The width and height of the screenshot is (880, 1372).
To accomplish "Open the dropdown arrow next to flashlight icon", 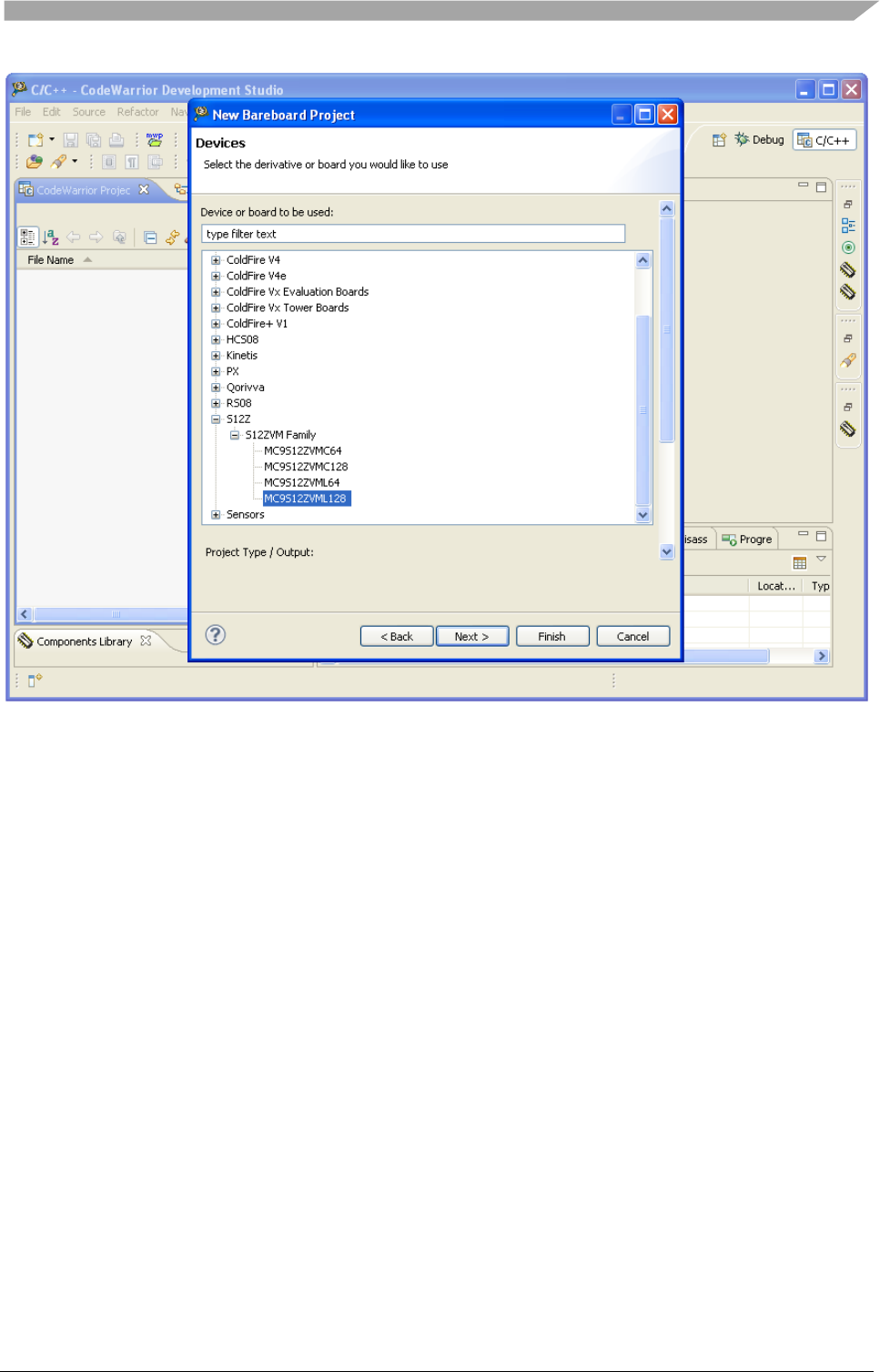I will [x=75, y=162].
